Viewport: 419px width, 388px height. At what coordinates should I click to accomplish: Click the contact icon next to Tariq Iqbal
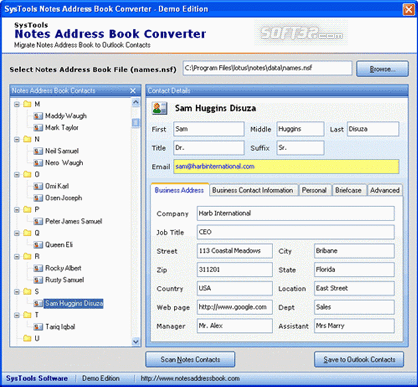point(38,327)
